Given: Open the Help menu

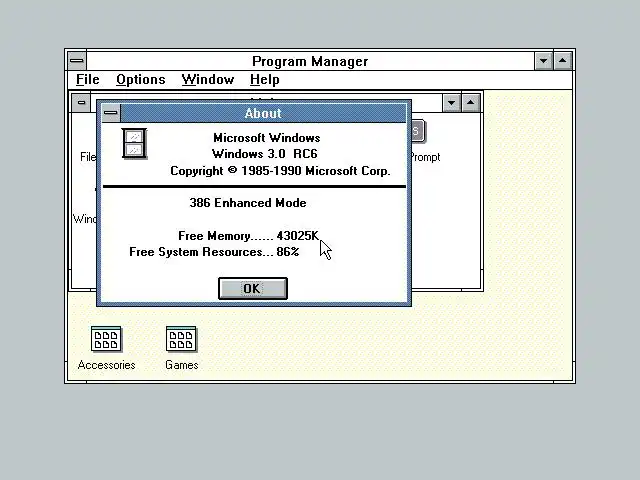Looking at the screenshot, I should pyautogui.click(x=265, y=80).
